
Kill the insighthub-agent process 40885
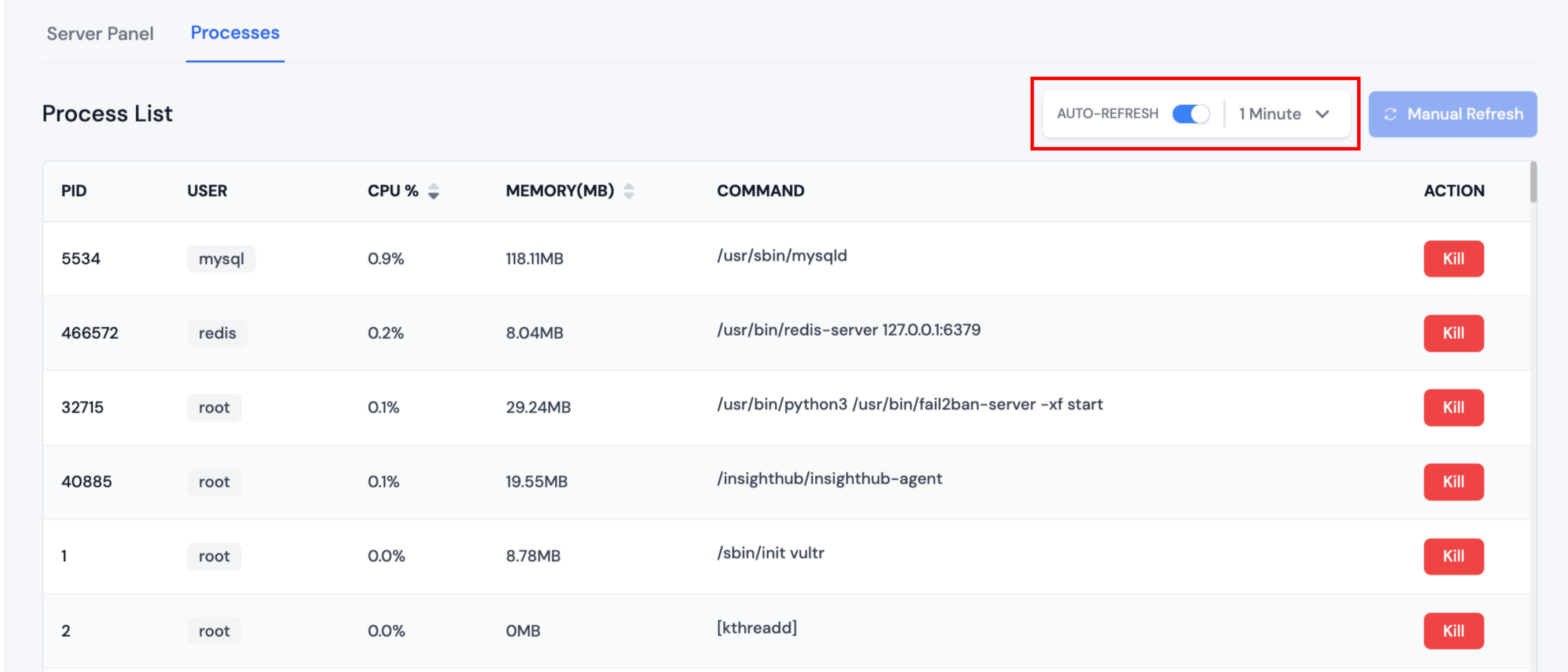pyautogui.click(x=1453, y=481)
